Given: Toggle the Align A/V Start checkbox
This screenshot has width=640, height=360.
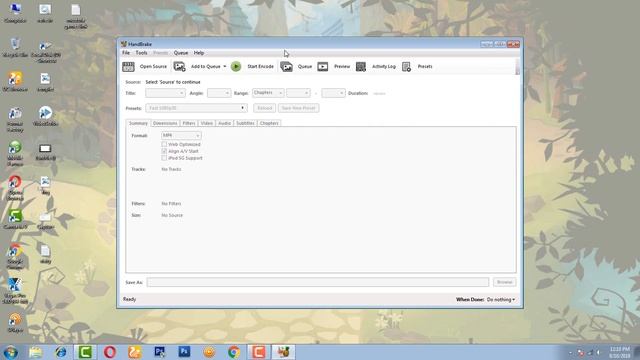Looking at the screenshot, I should tap(164, 151).
